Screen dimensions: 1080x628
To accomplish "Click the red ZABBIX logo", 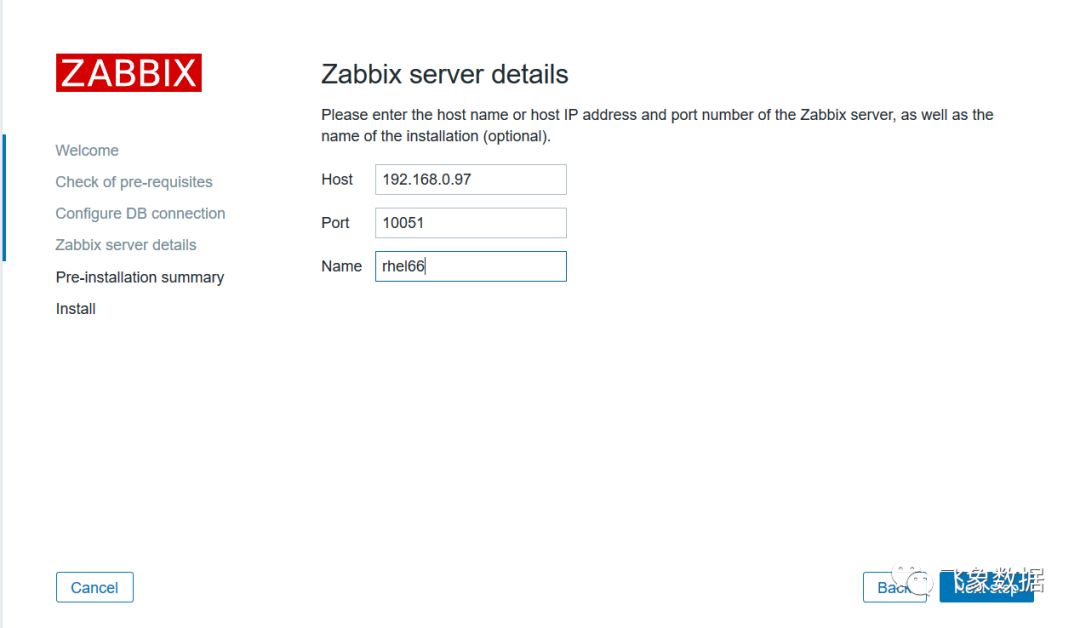I will pos(129,73).
